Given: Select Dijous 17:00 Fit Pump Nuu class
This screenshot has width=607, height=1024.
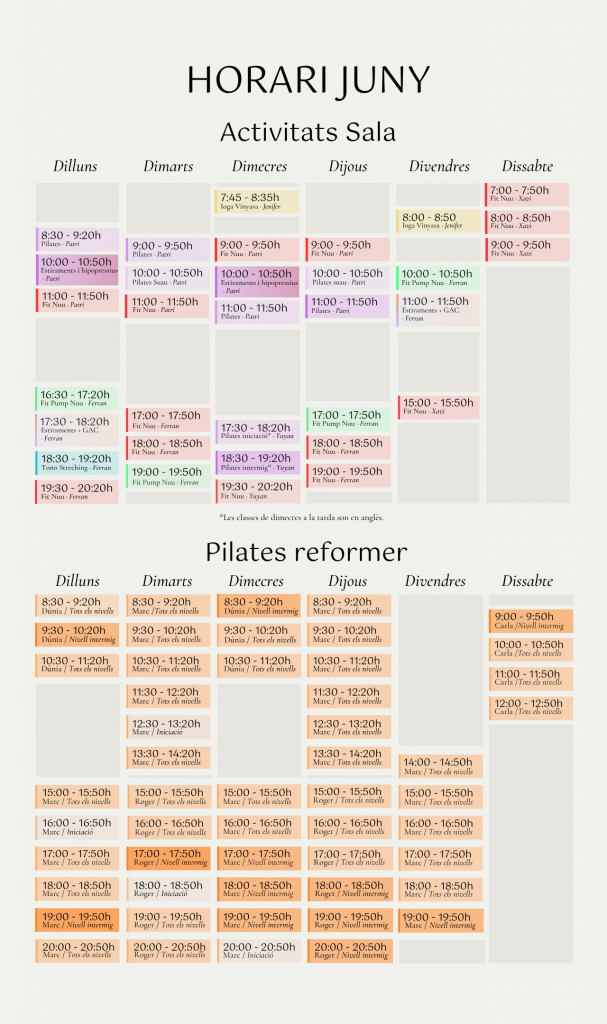Looking at the screenshot, I should pyautogui.click(x=348, y=419).
